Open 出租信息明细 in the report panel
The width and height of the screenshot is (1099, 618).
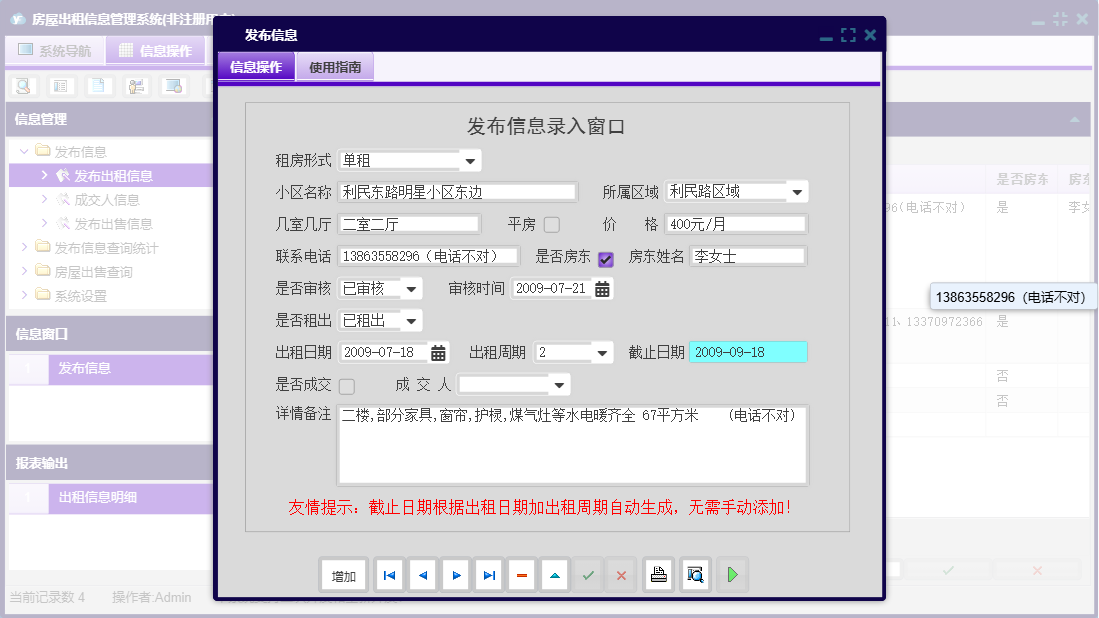[x=100, y=497]
